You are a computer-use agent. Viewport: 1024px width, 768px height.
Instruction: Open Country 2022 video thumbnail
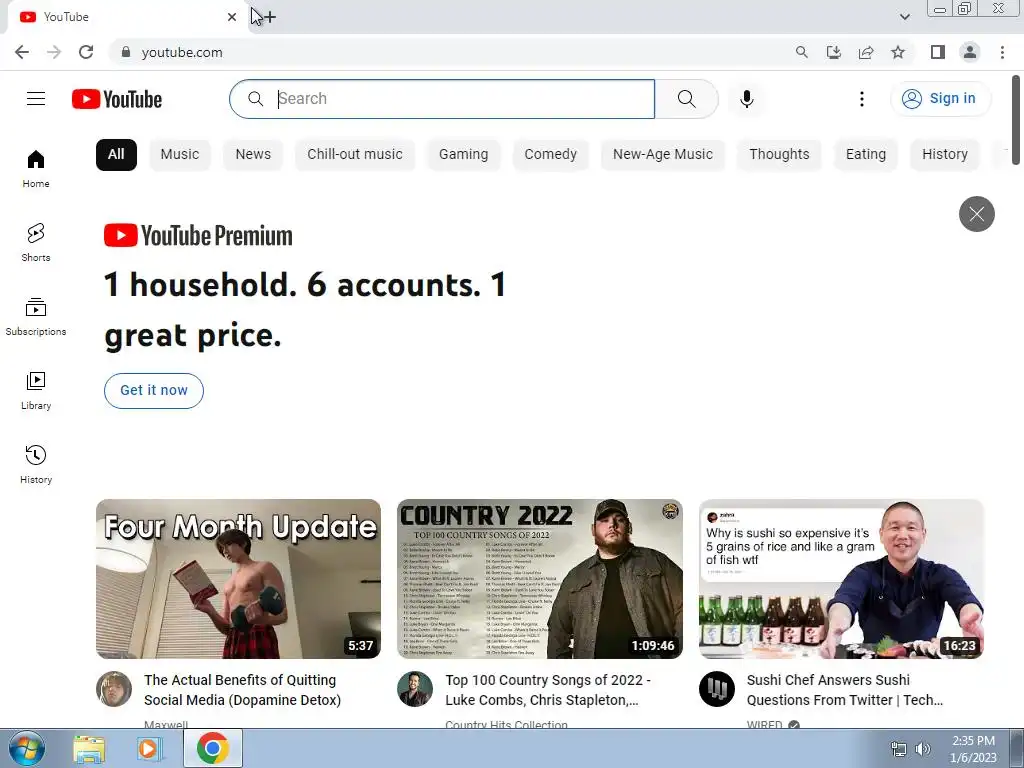(x=539, y=579)
